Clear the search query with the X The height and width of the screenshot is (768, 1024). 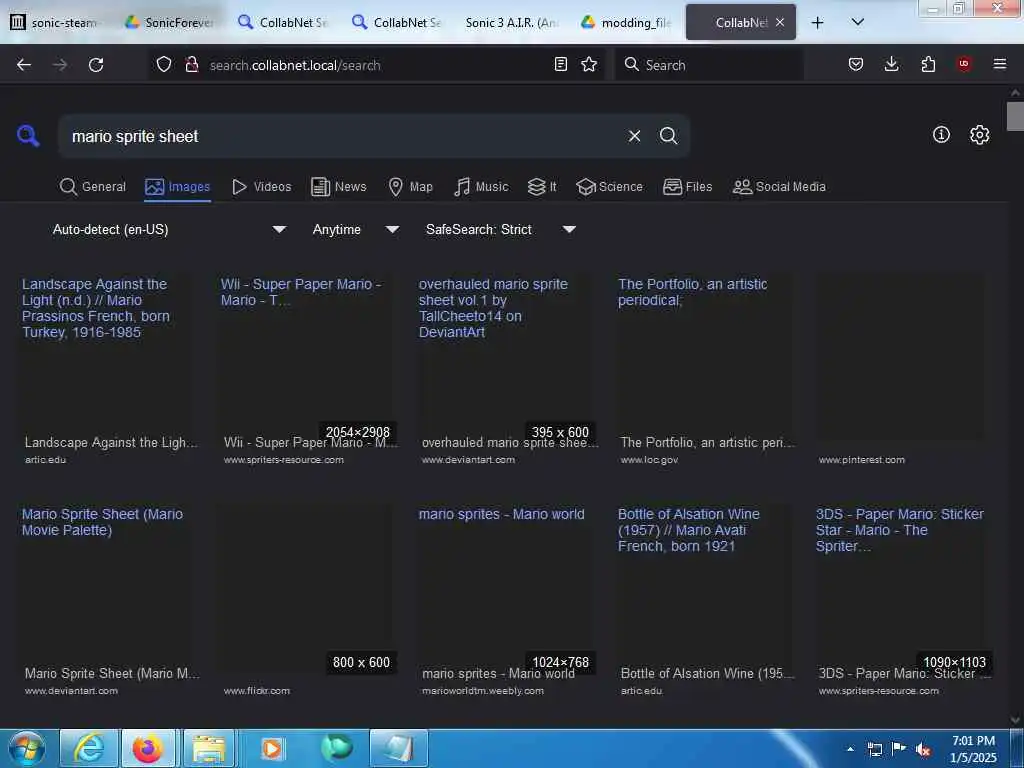pos(634,136)
